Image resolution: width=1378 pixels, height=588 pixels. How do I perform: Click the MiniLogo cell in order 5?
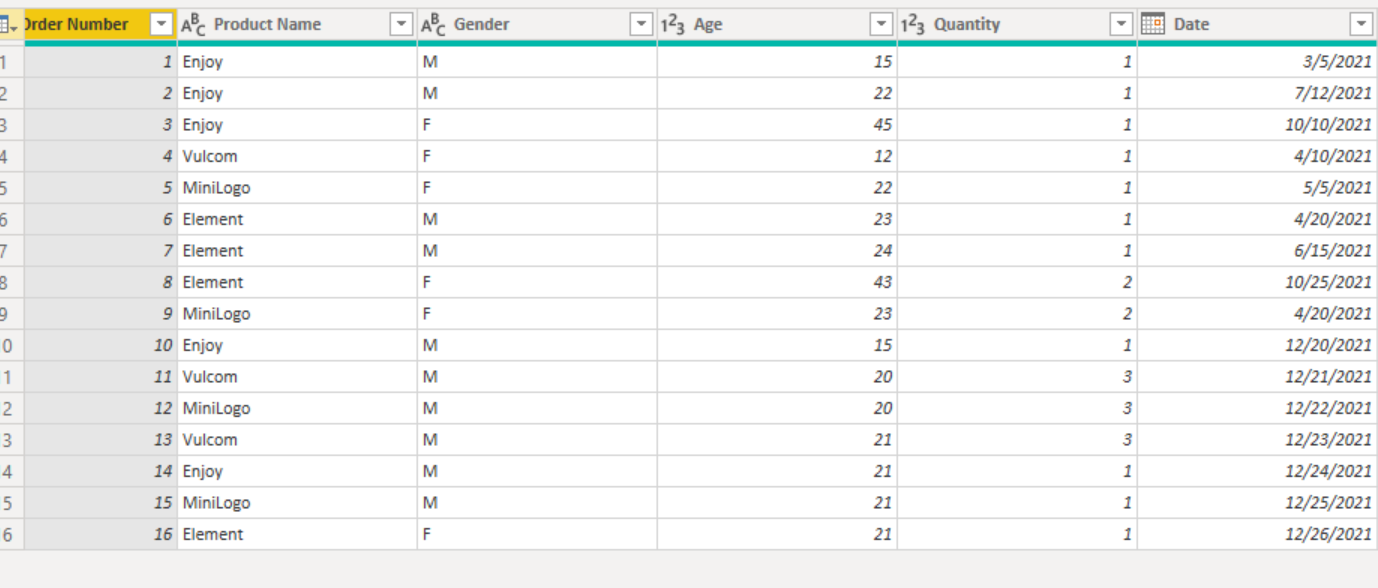coord(297,188)
